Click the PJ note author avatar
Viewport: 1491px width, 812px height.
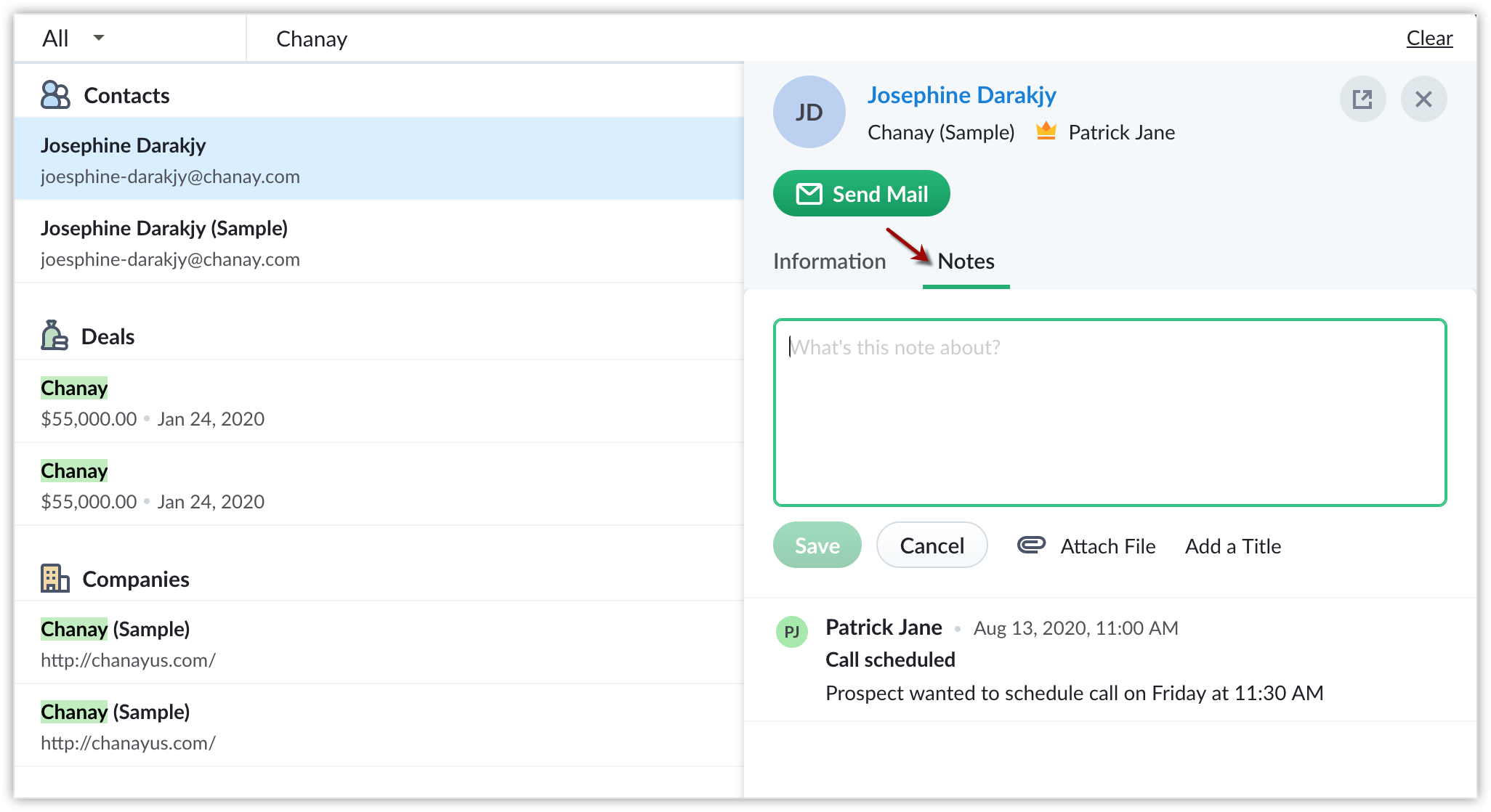(x=792, y=631)
